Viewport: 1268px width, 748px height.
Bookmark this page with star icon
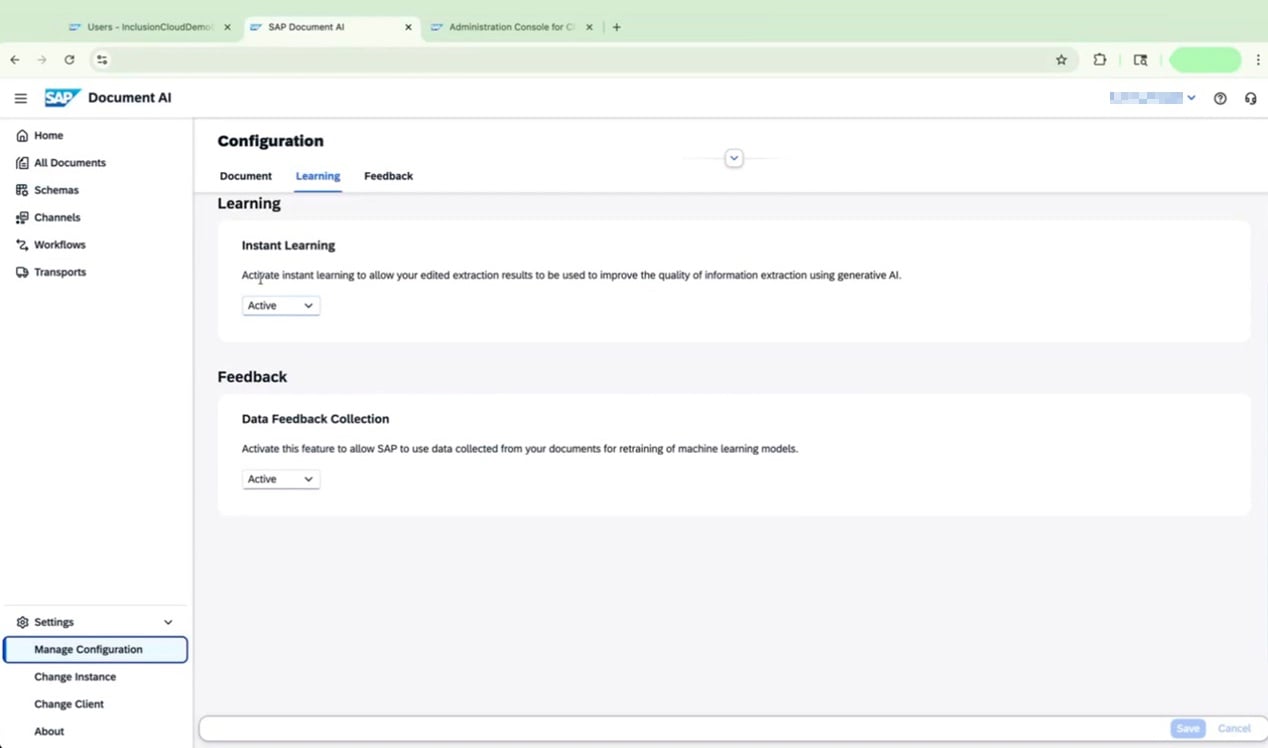[x=1061, y=60]
